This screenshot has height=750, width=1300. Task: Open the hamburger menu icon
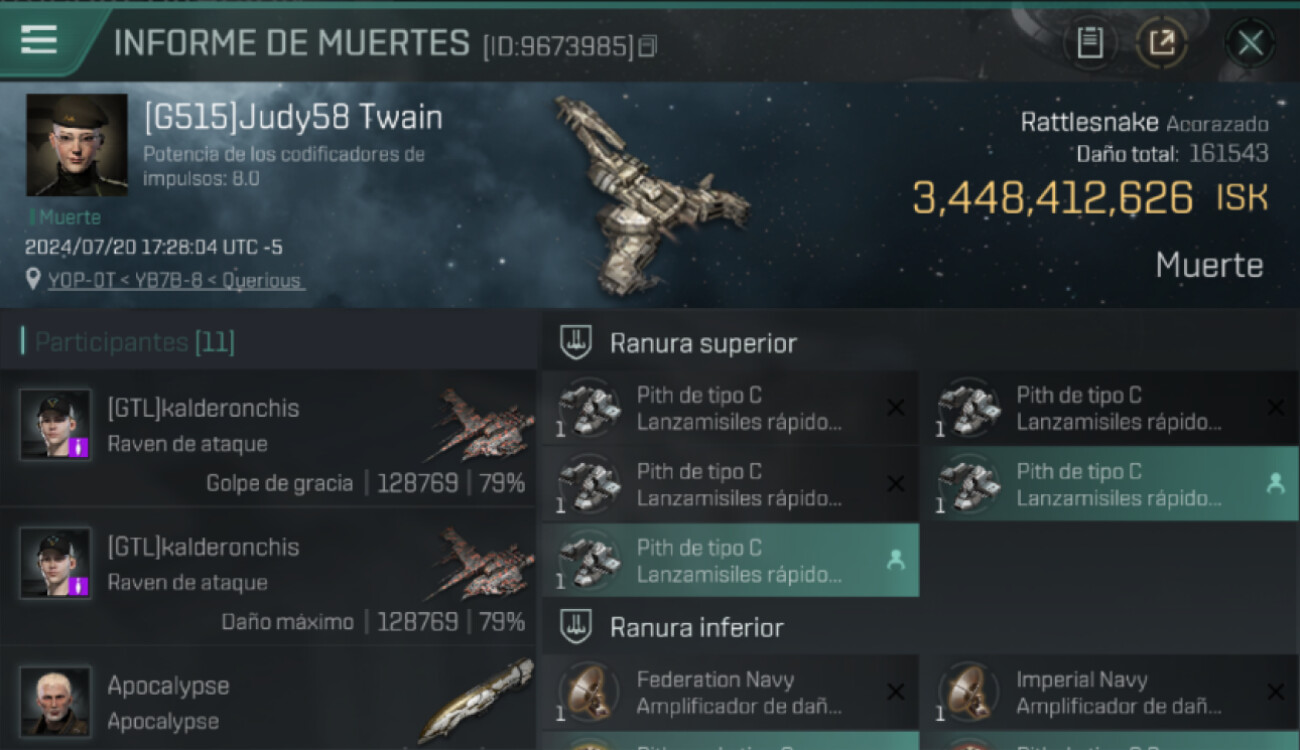point(38,40)
